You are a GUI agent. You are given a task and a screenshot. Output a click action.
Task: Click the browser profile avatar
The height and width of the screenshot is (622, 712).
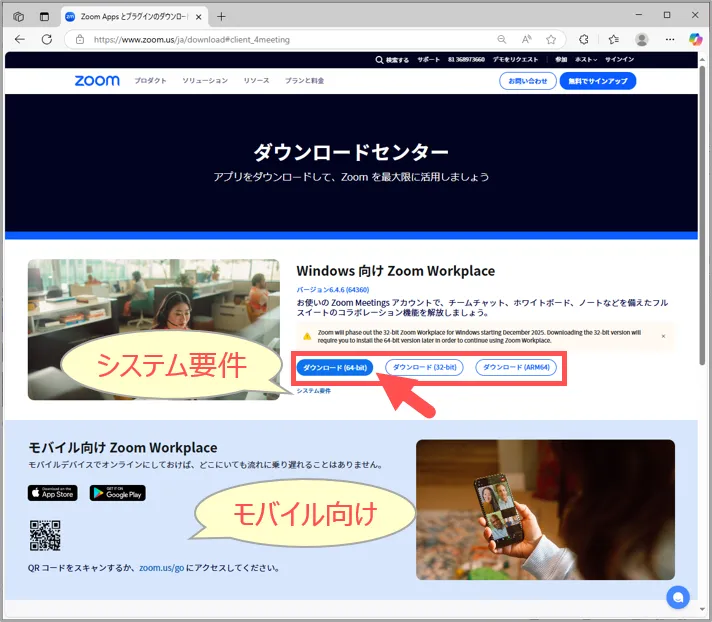pos(642,39)
